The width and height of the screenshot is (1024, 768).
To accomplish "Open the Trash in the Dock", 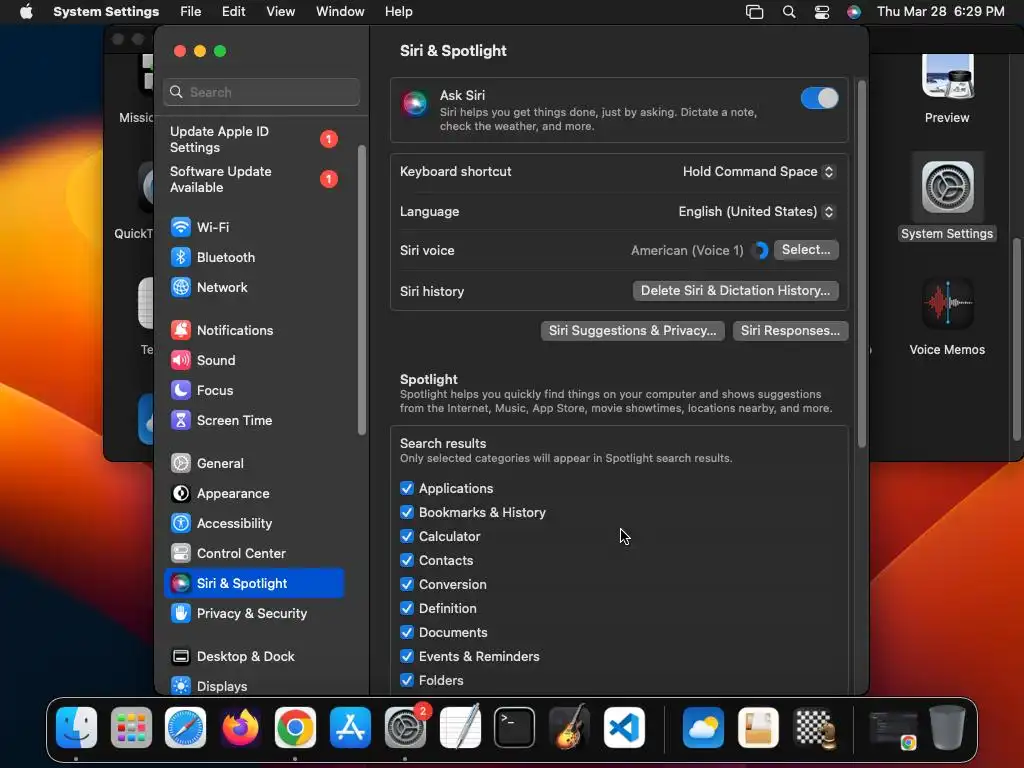I will (948, 728).
